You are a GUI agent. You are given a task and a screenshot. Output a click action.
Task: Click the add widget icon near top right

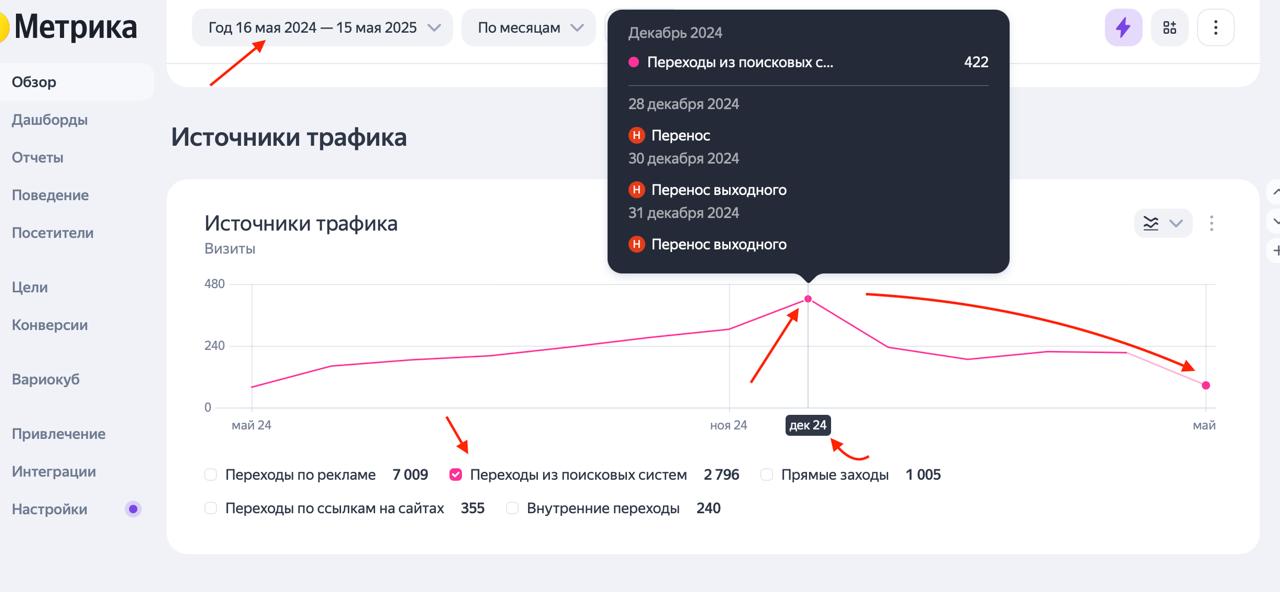tap(1169, 27)
